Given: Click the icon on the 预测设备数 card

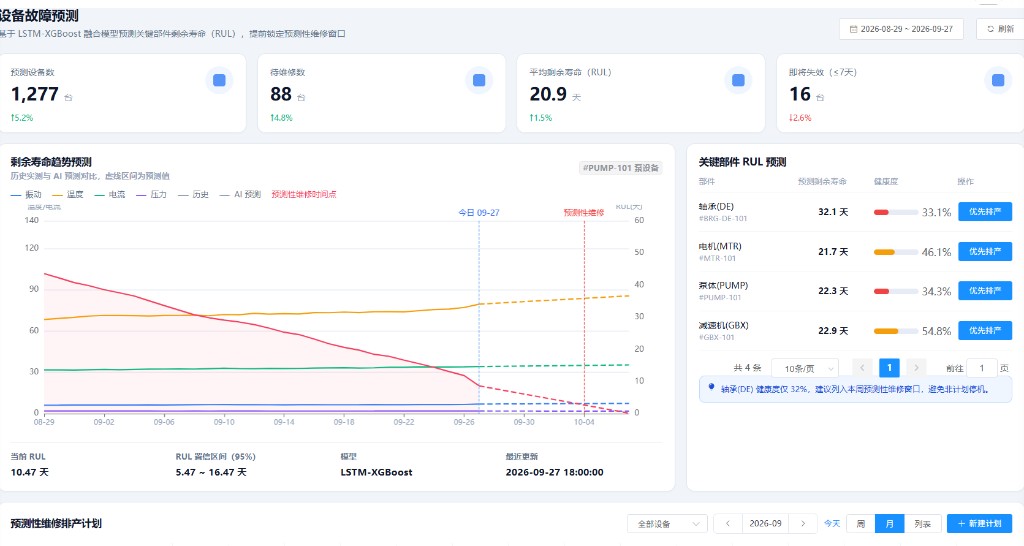Looking at the screenshot, I should pyautogui.click(x=219, y=80).
